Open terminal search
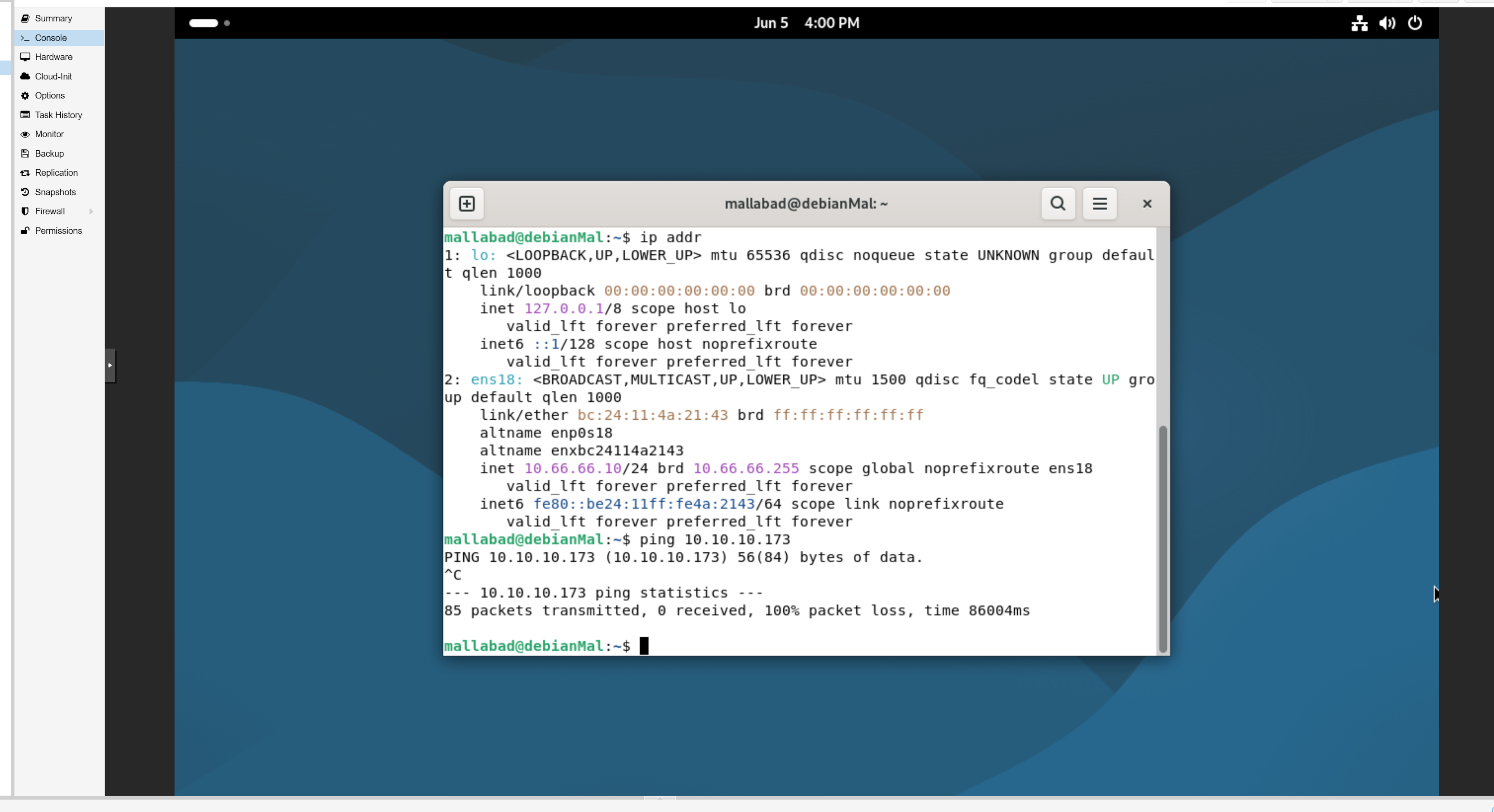Image resolution: width=1494 pixels, height=812 pixels. pos(1058,203)
